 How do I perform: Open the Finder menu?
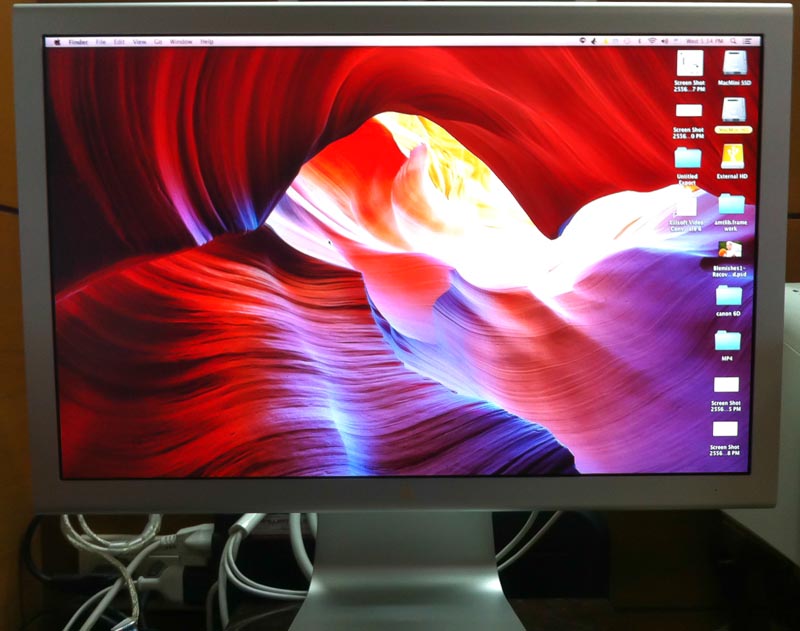[78, 42]
